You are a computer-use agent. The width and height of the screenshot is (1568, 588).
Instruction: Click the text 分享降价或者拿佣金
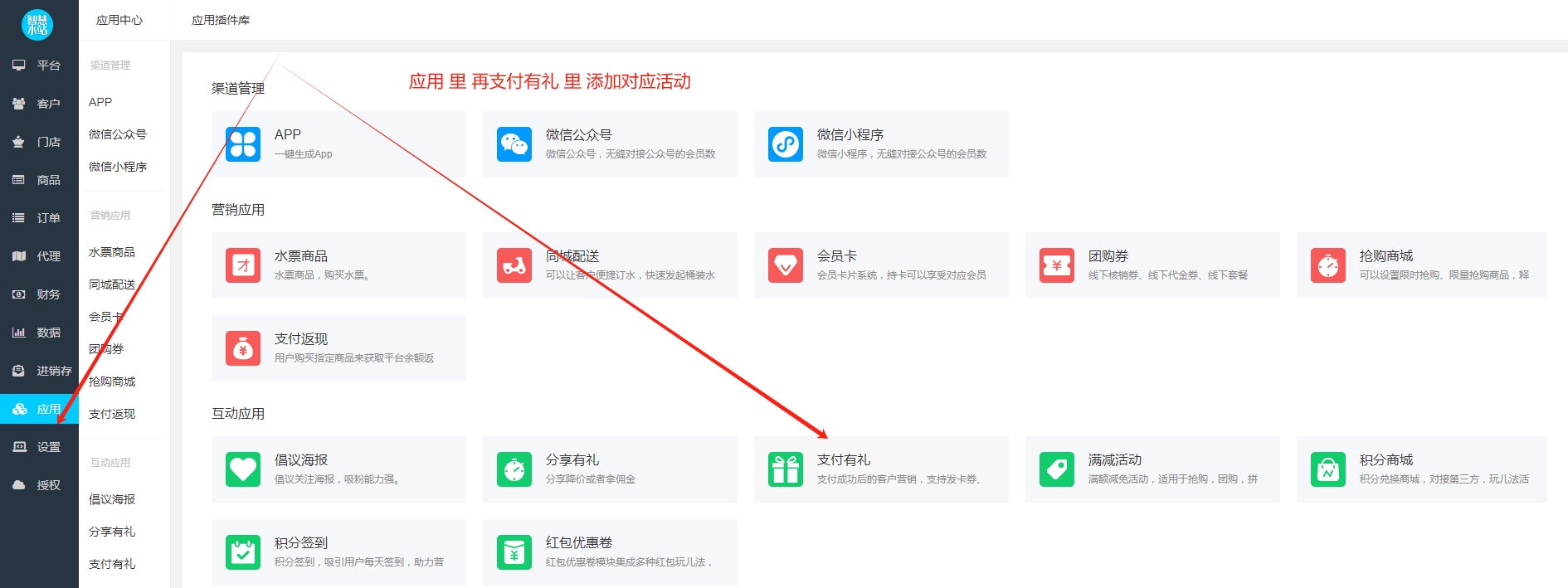coord(591,479)
